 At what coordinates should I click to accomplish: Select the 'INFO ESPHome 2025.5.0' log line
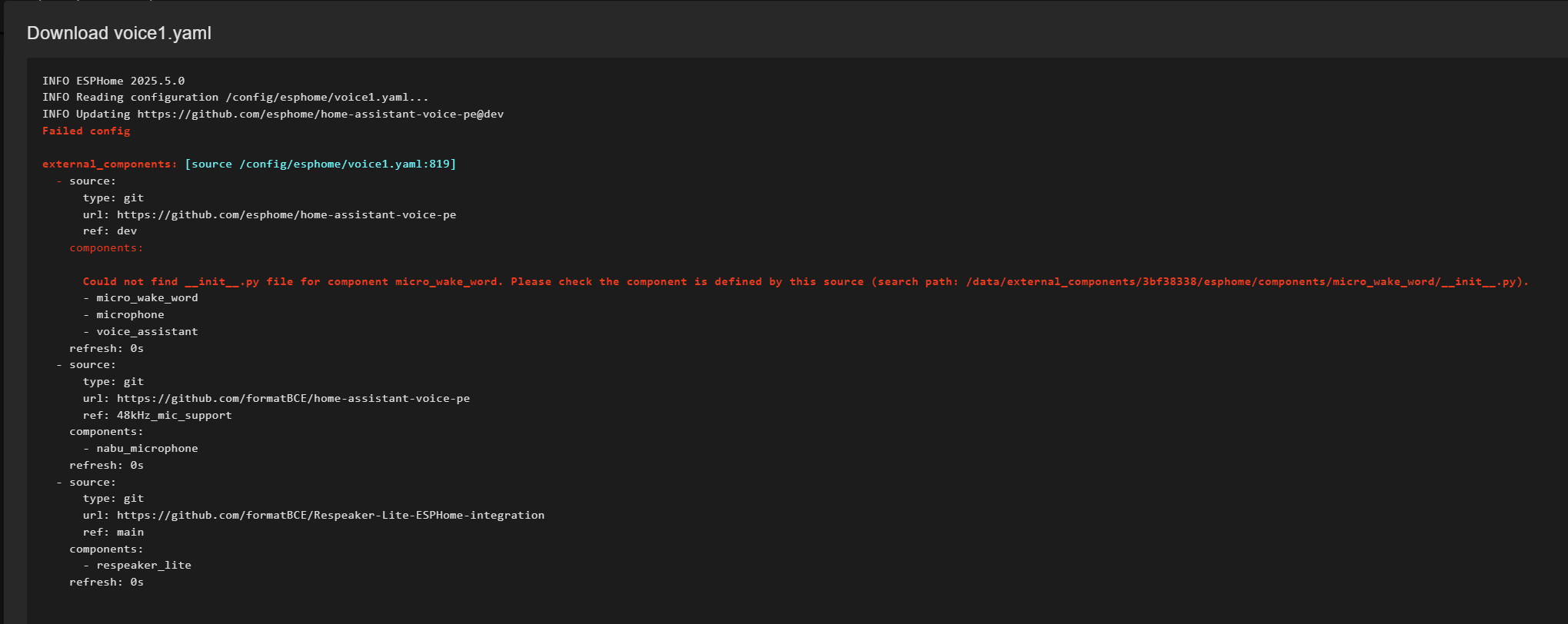(114, 81)
